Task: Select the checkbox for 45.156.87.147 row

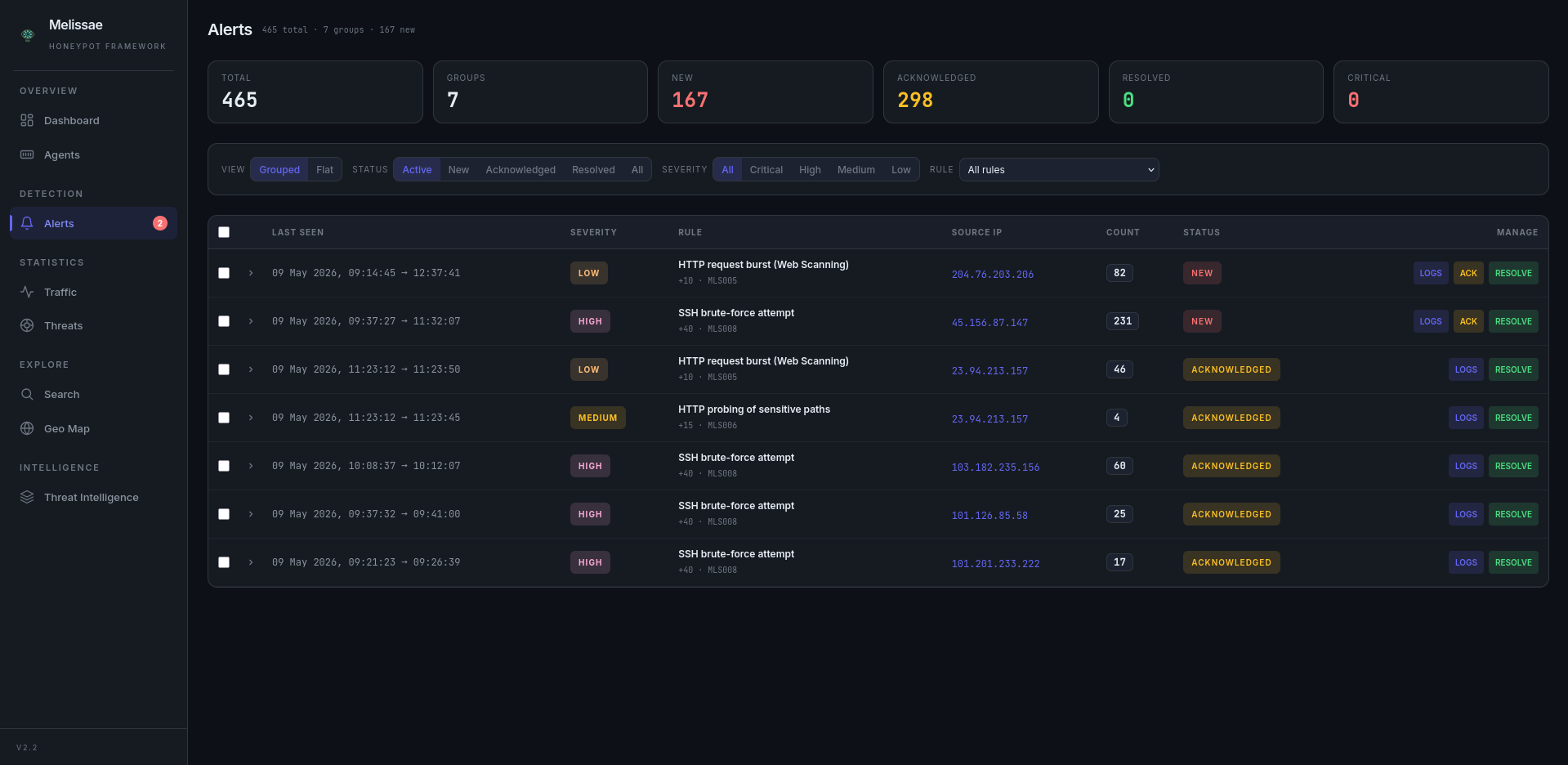Action: coord(224,321)
